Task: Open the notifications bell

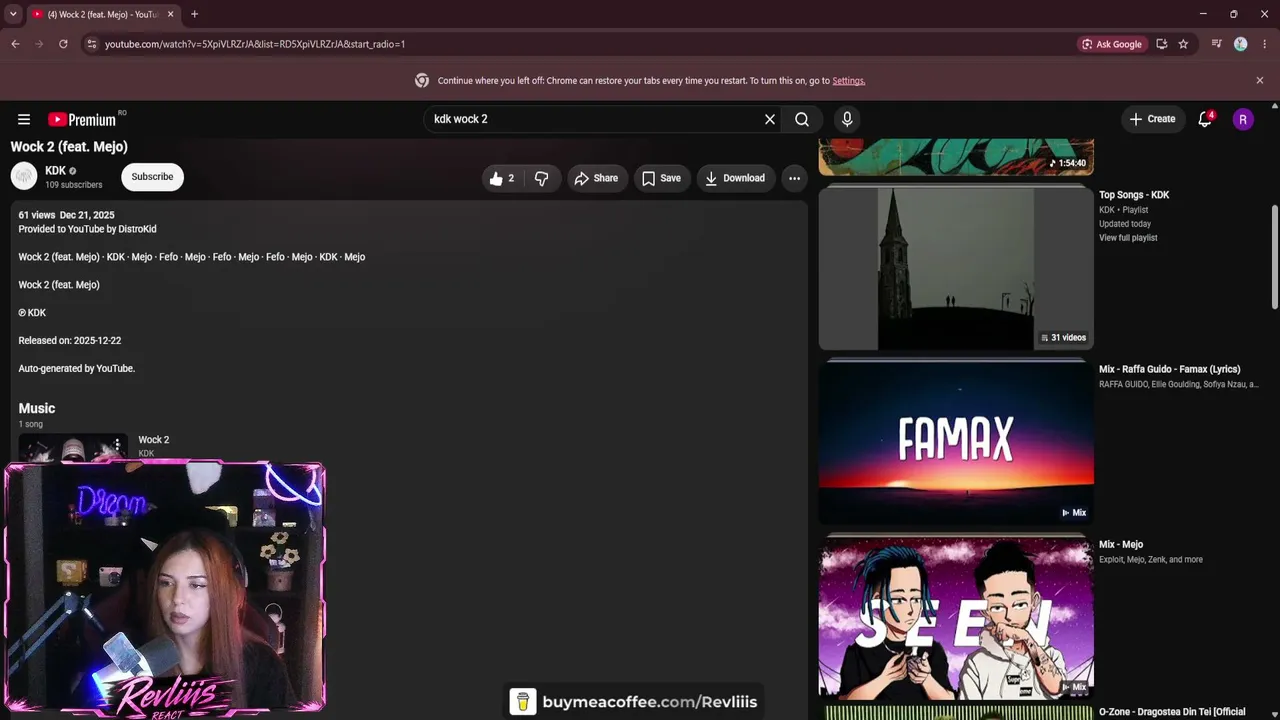Action: [x=1205, y=119]
